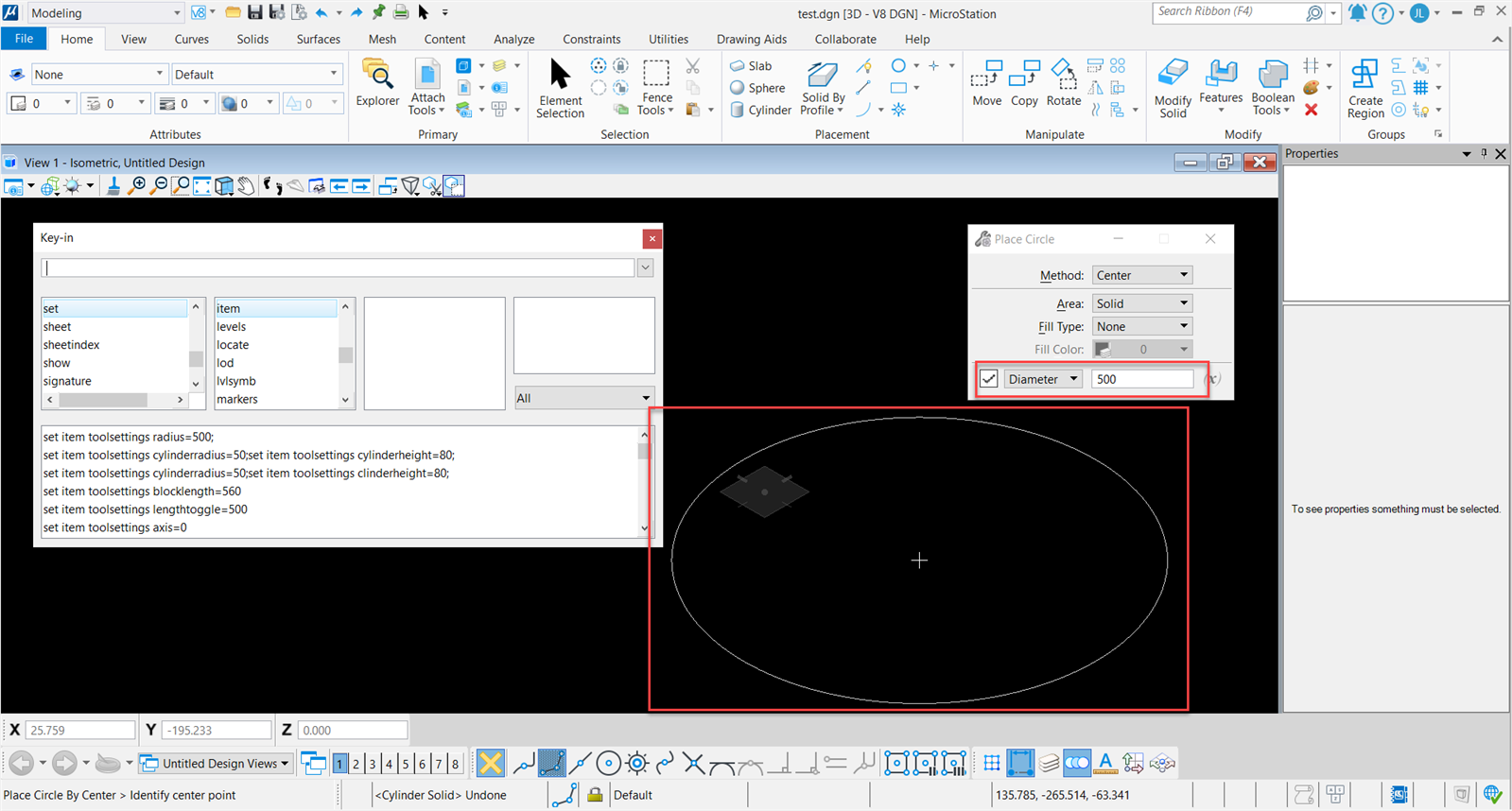Select the Sphere placement tool

point(757,88)
